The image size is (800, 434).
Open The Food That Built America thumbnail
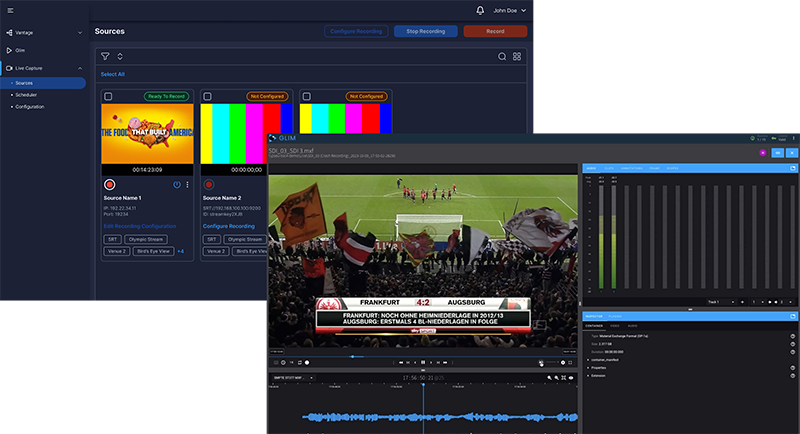pos(147,134)
